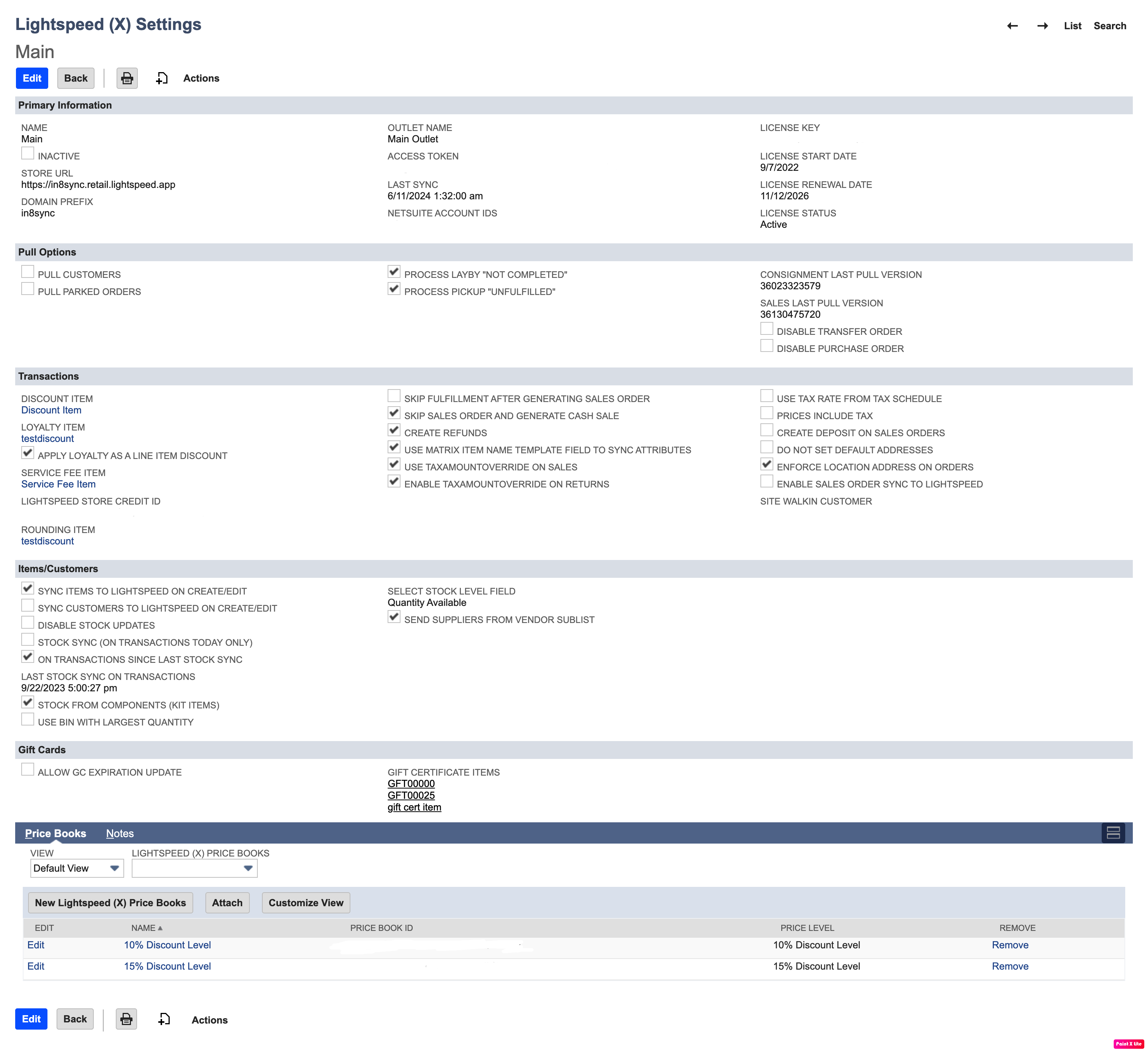Open the Lightspeed (X) Price Books dropdown
Image resolution: width=1148 pixels, height=1052 pixels.
pyautogui.click(x=194, y=868)
